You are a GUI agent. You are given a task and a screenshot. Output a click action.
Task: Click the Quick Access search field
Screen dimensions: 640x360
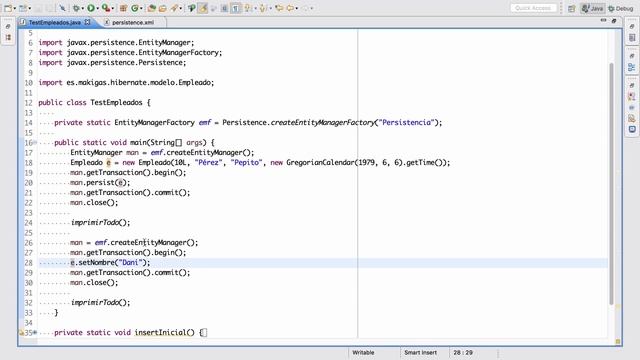pos(533,8)
